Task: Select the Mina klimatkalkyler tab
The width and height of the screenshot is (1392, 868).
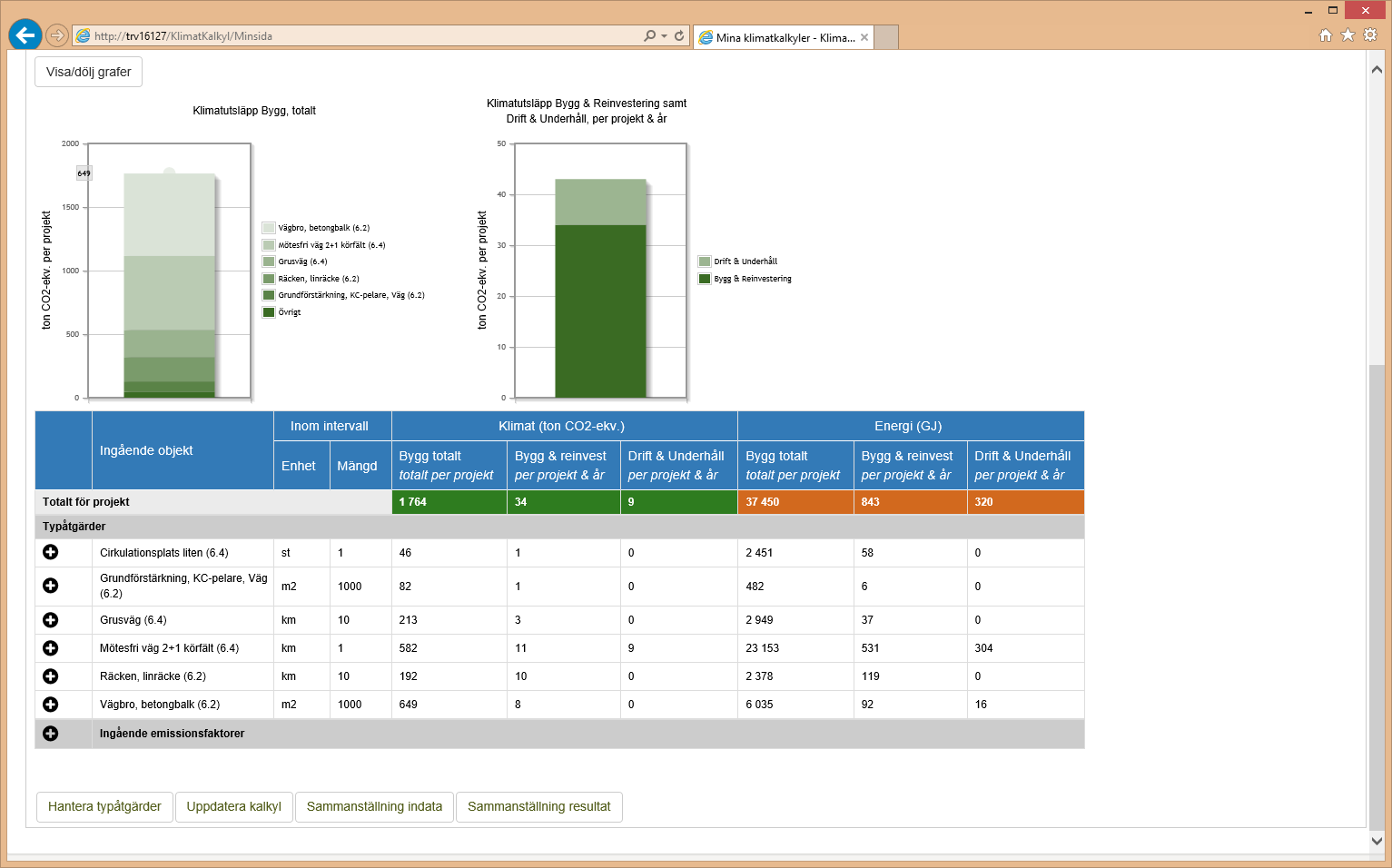Action: tap(783, 37)
